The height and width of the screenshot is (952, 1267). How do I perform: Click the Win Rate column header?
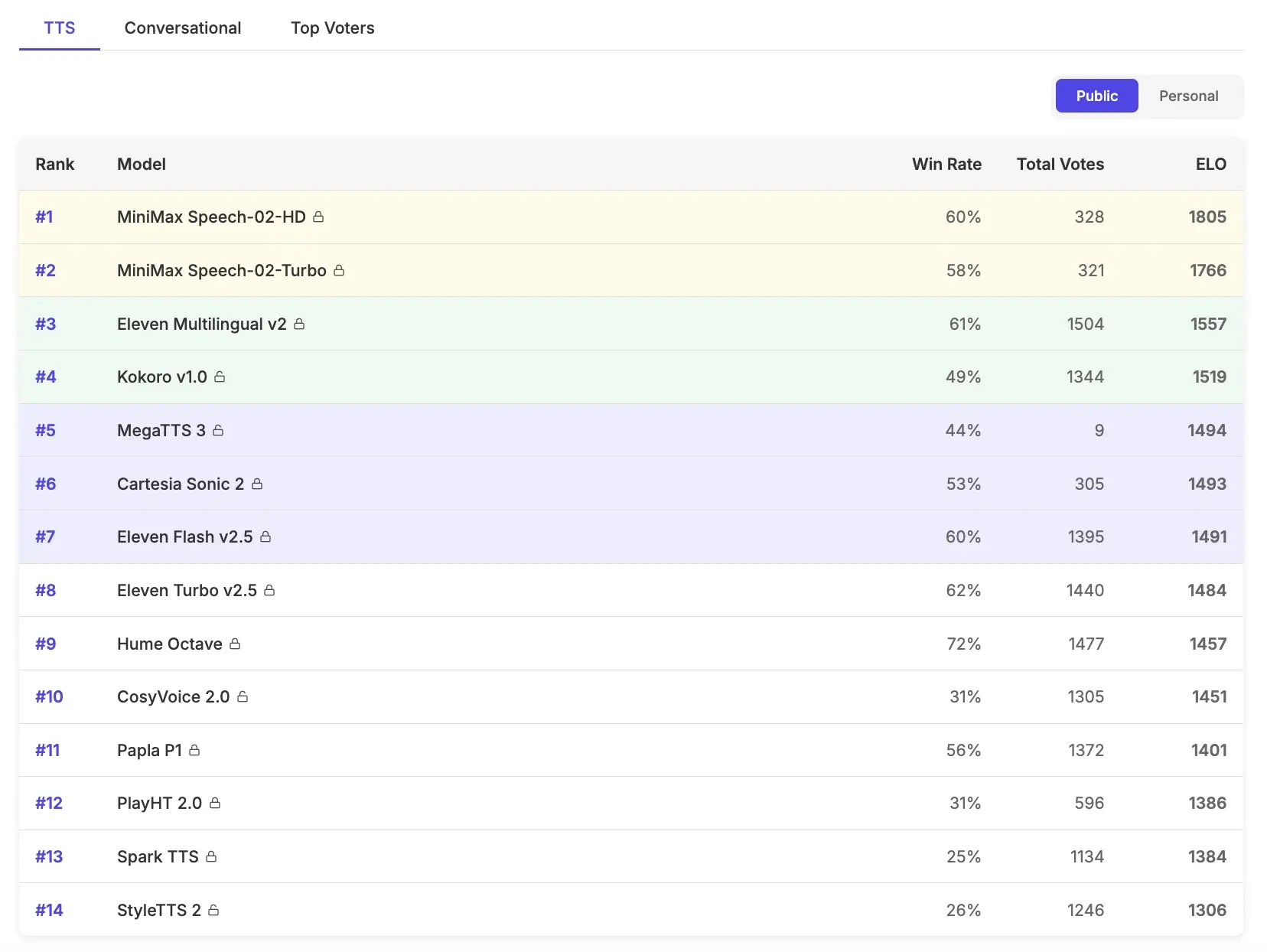tap(946, 165)
